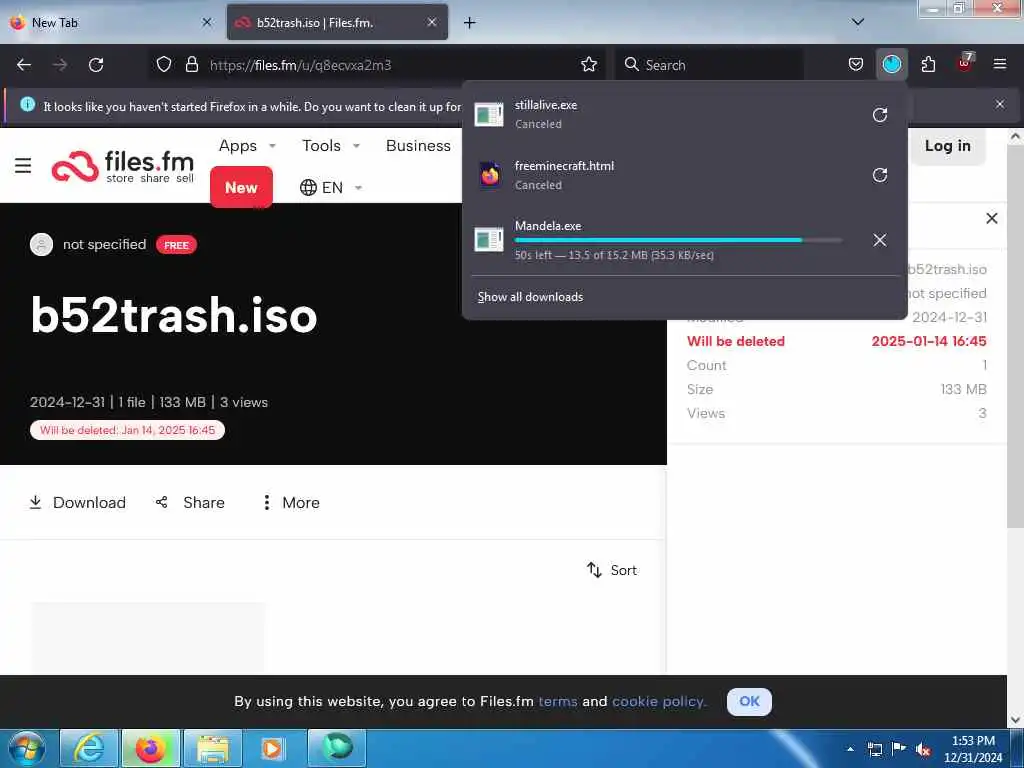Click the Mandela.exe download progress bar

(679, 240)
